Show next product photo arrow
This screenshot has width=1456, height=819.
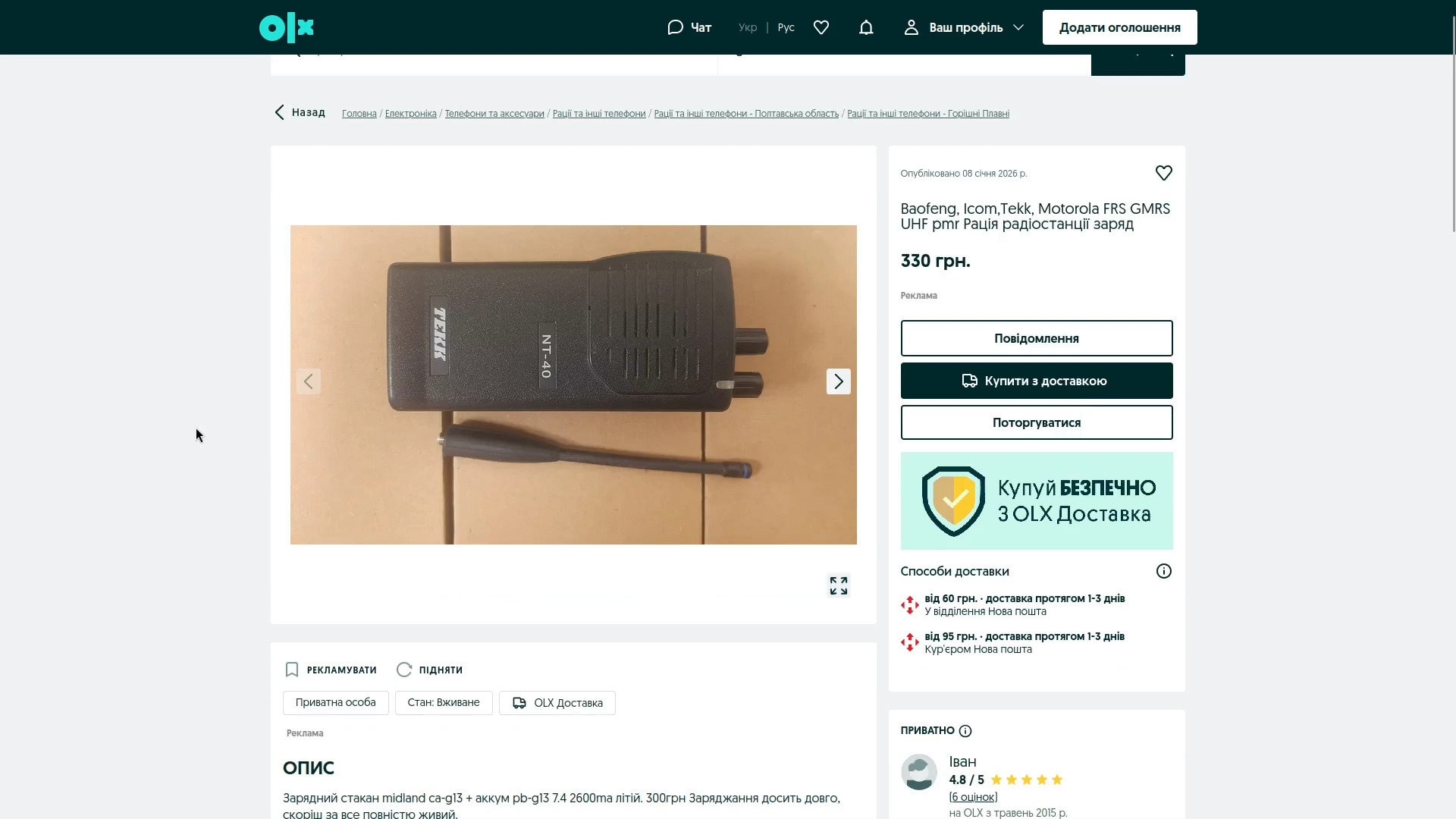tap(838, 381)
